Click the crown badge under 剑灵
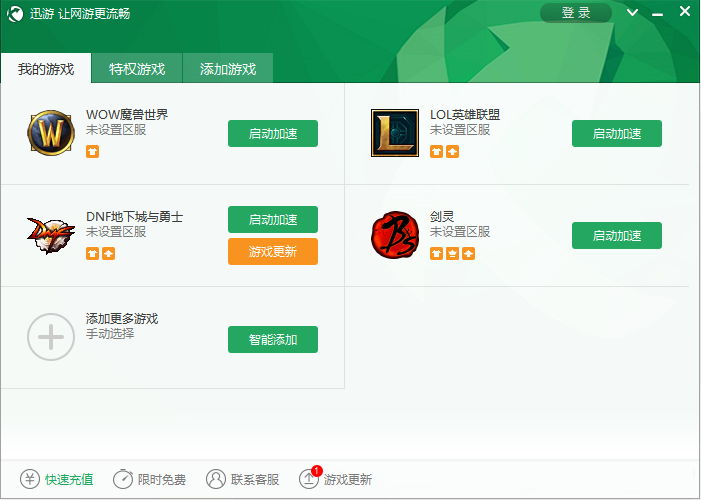Image resolution: width=701 pixels, height=500 pixels. pyautogui.click(x=452, y=254)
